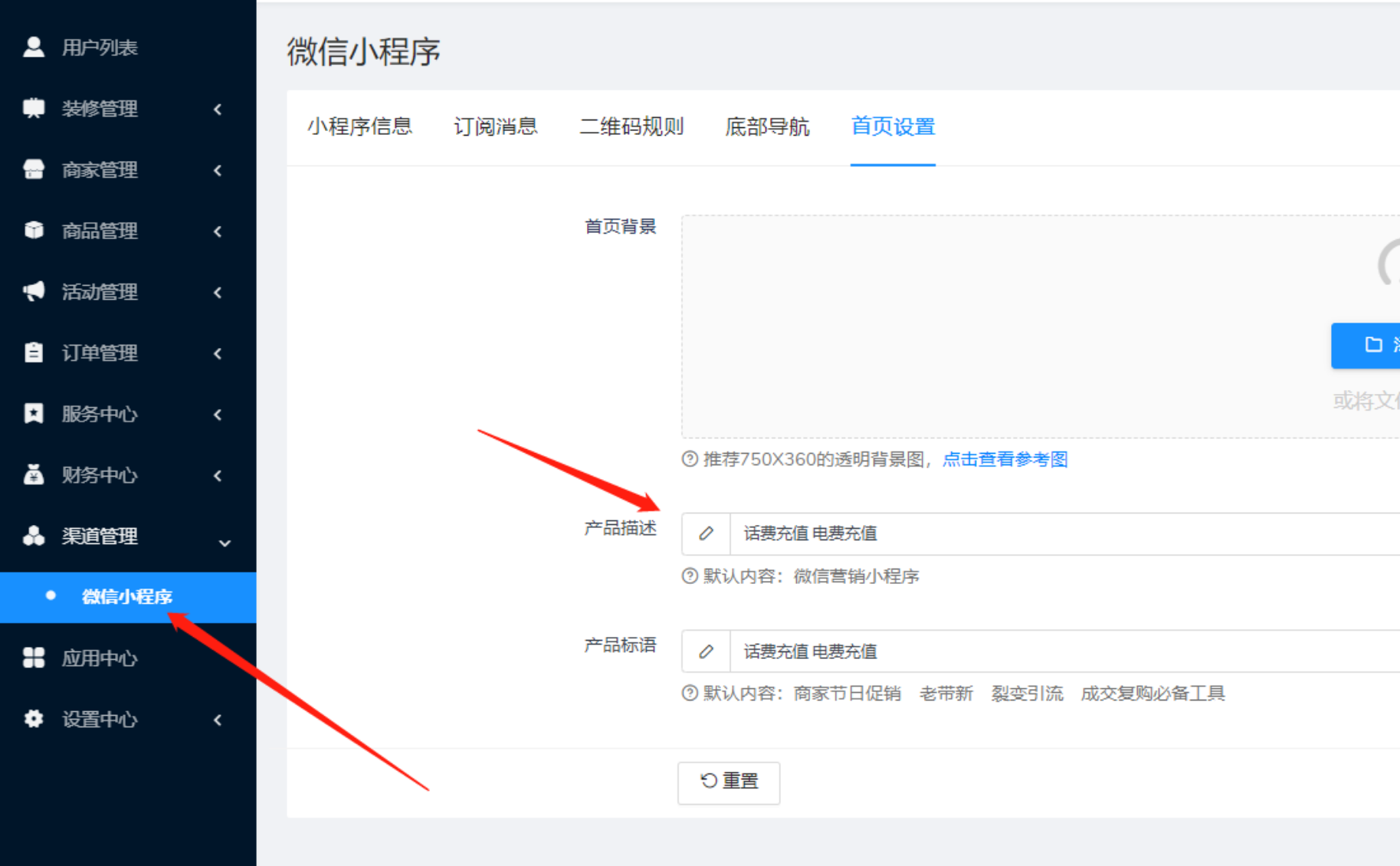Click the pencil icon beside 产品描述 field
This screenshot has width=1400, height=866.
(x=706, y=533)
